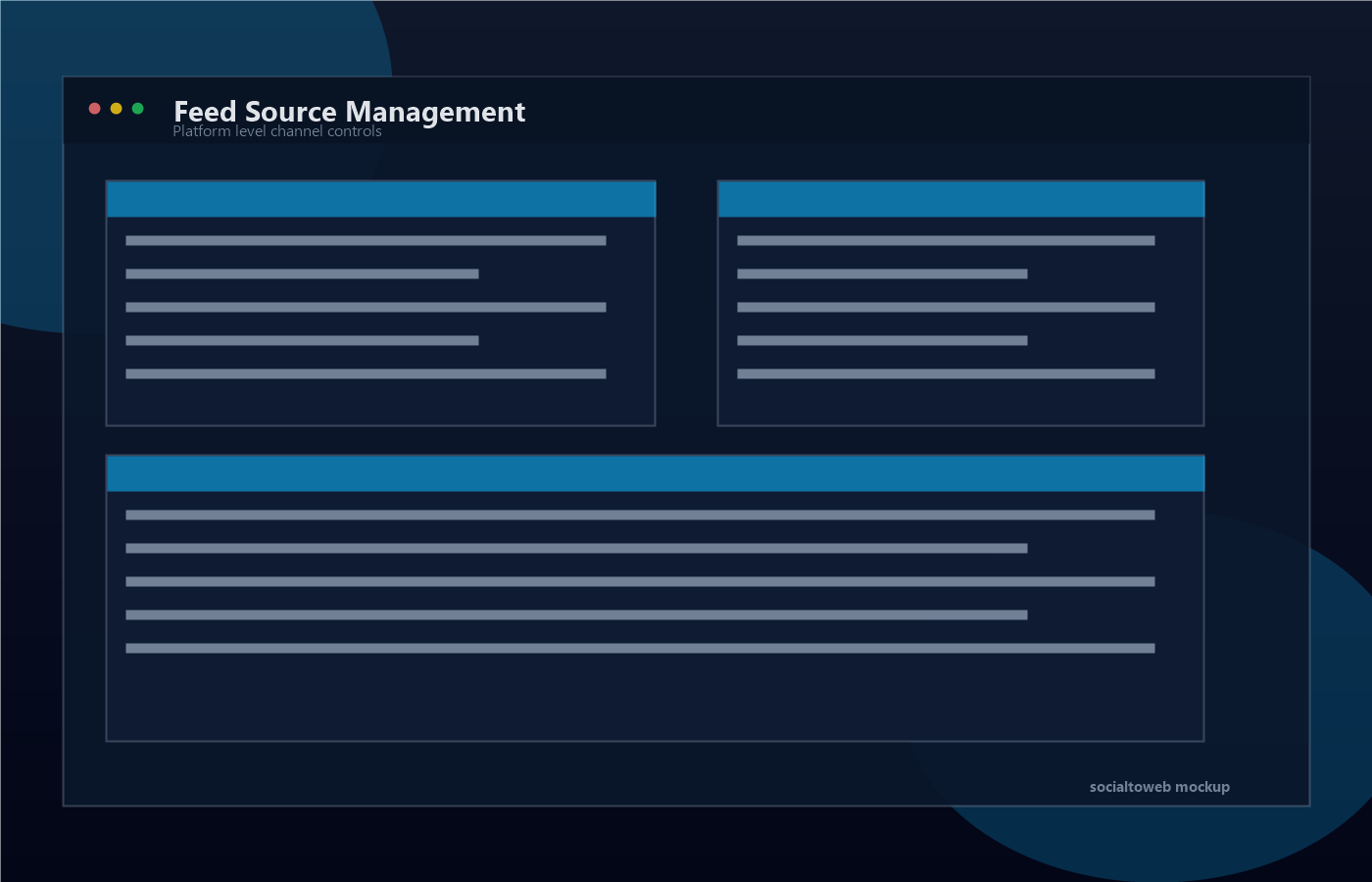
Task: Toggle the shorter fourth row in the left panel
Action: [302, 340]
